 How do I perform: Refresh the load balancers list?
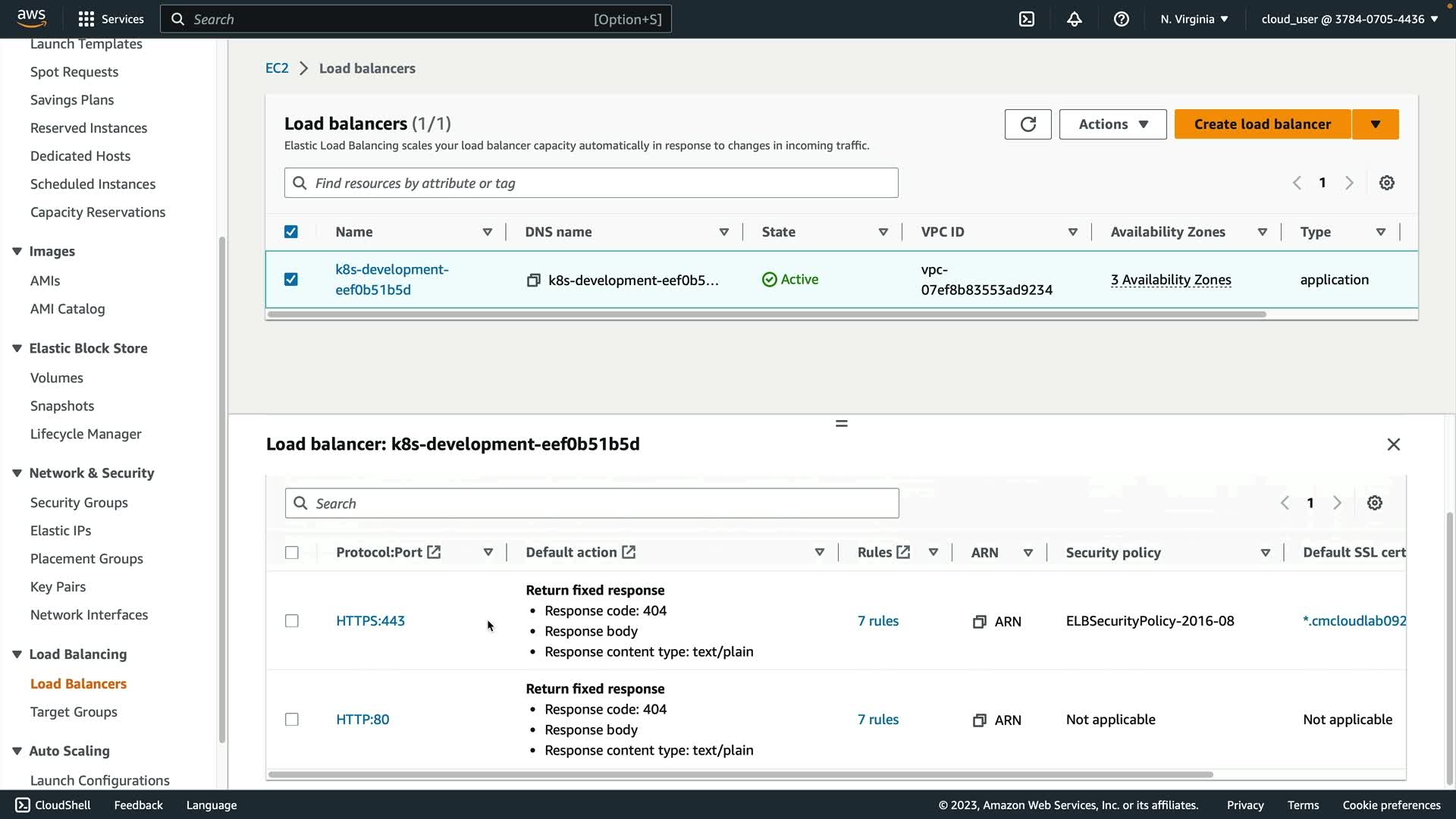point(1028,124)
